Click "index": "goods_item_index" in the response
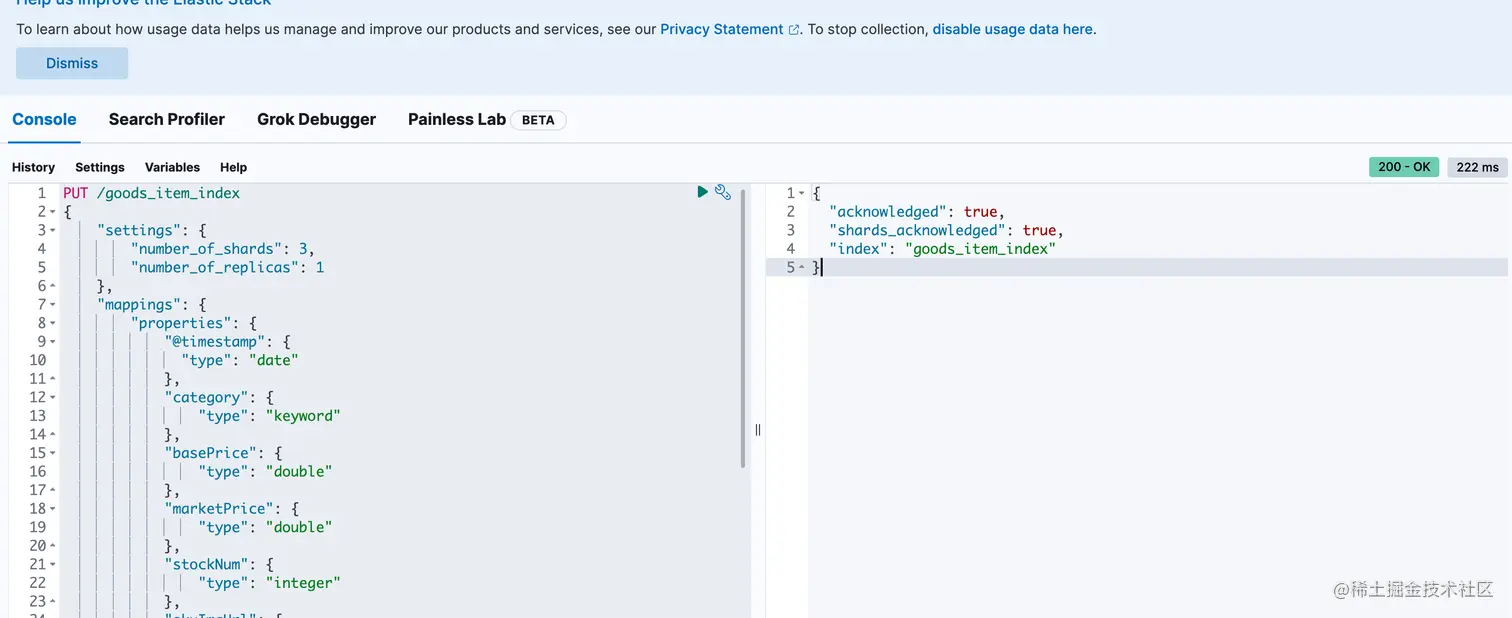This screenshot has width=1512, height=618. 942,249
